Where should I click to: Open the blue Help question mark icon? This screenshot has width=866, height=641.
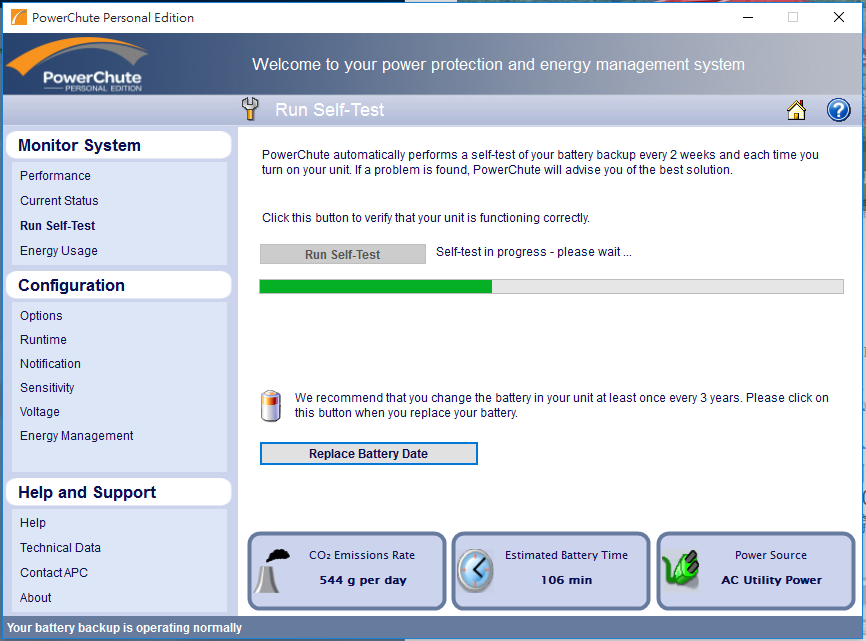coord(838,110)
